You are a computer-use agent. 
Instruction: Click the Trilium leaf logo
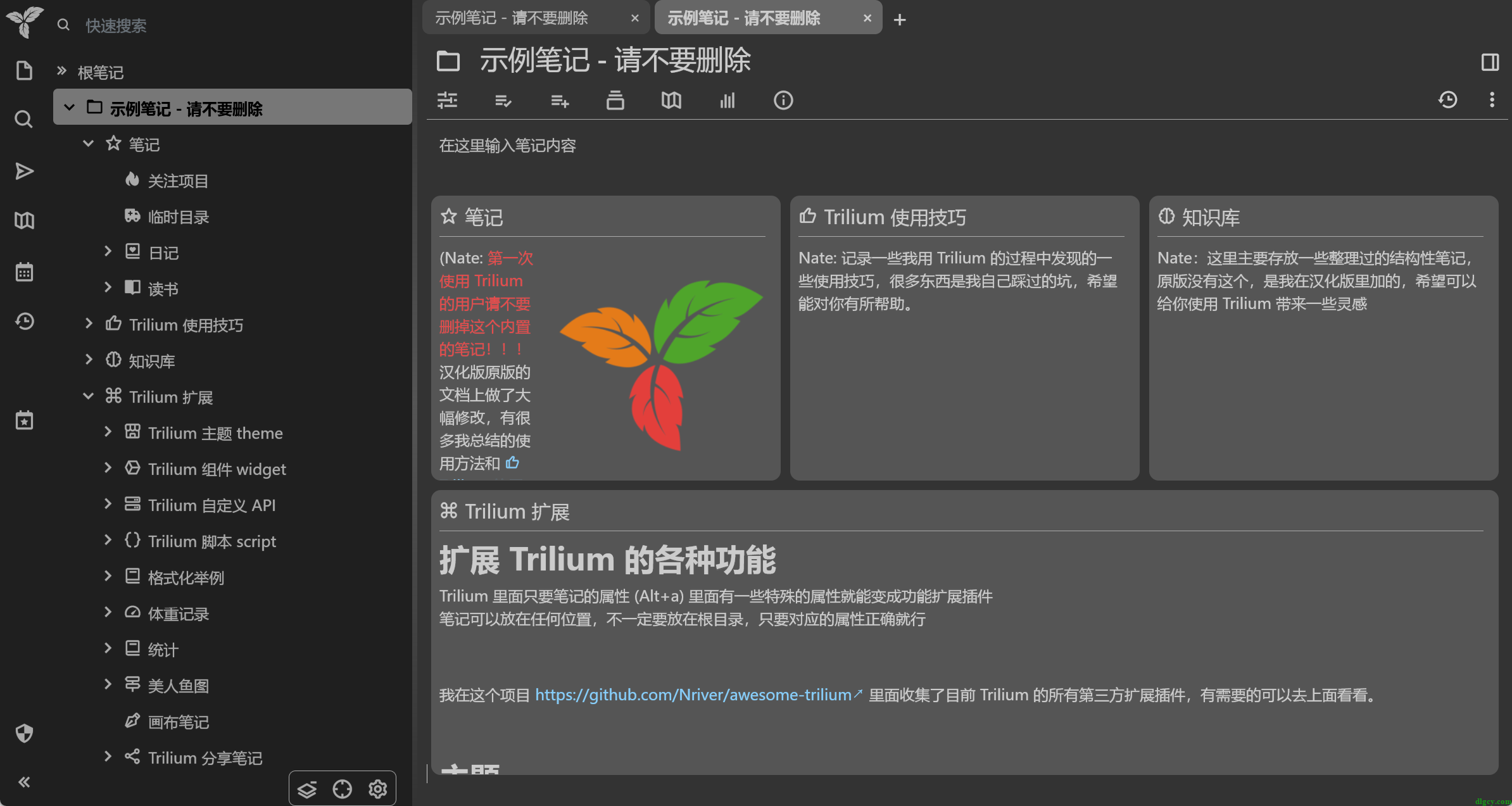(x=25, y=22)
